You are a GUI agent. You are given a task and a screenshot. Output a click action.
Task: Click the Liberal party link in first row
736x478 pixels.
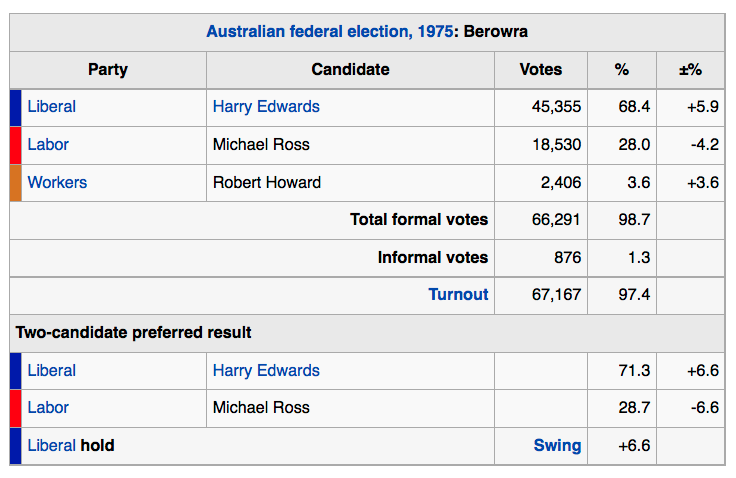[x=51, y=107]
